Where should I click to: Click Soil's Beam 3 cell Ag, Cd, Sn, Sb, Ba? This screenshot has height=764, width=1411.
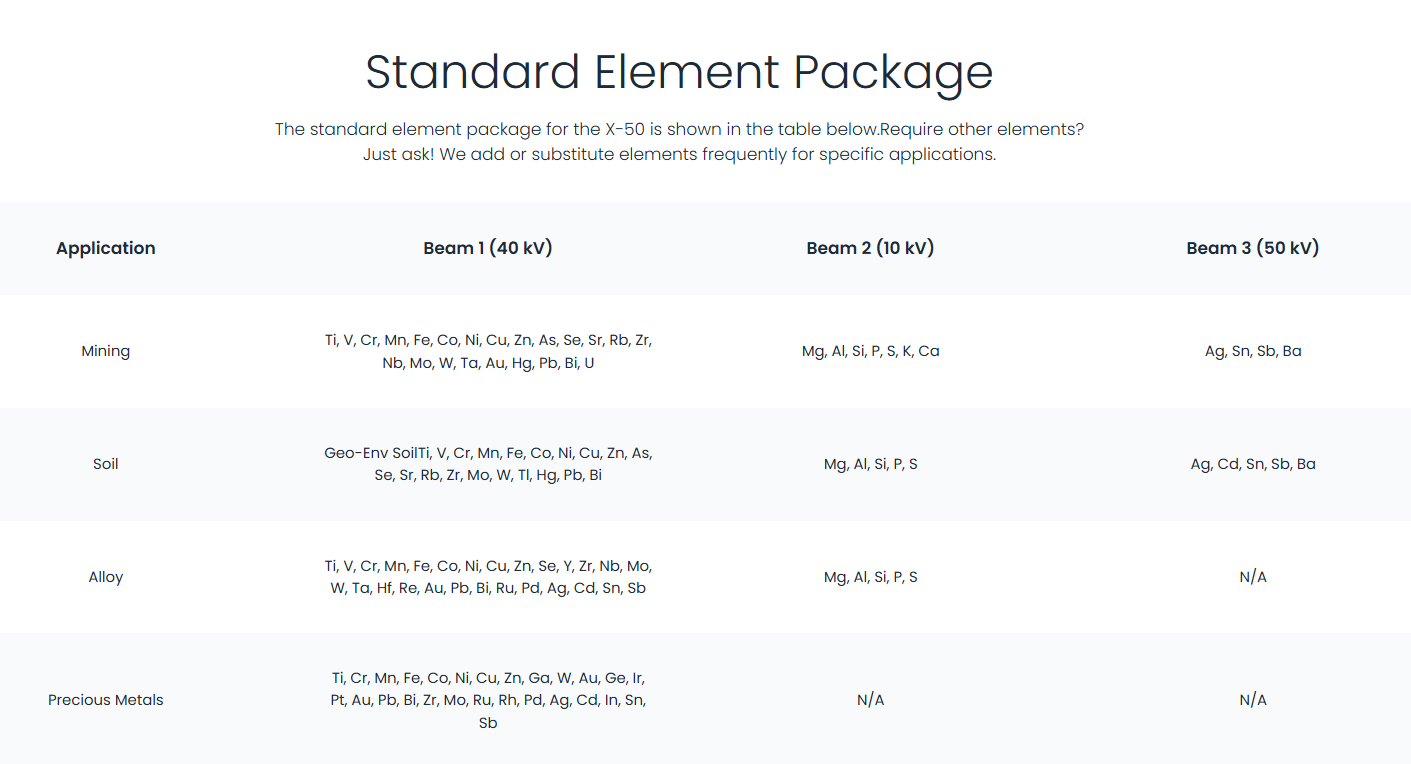[x=1253, y=464]
